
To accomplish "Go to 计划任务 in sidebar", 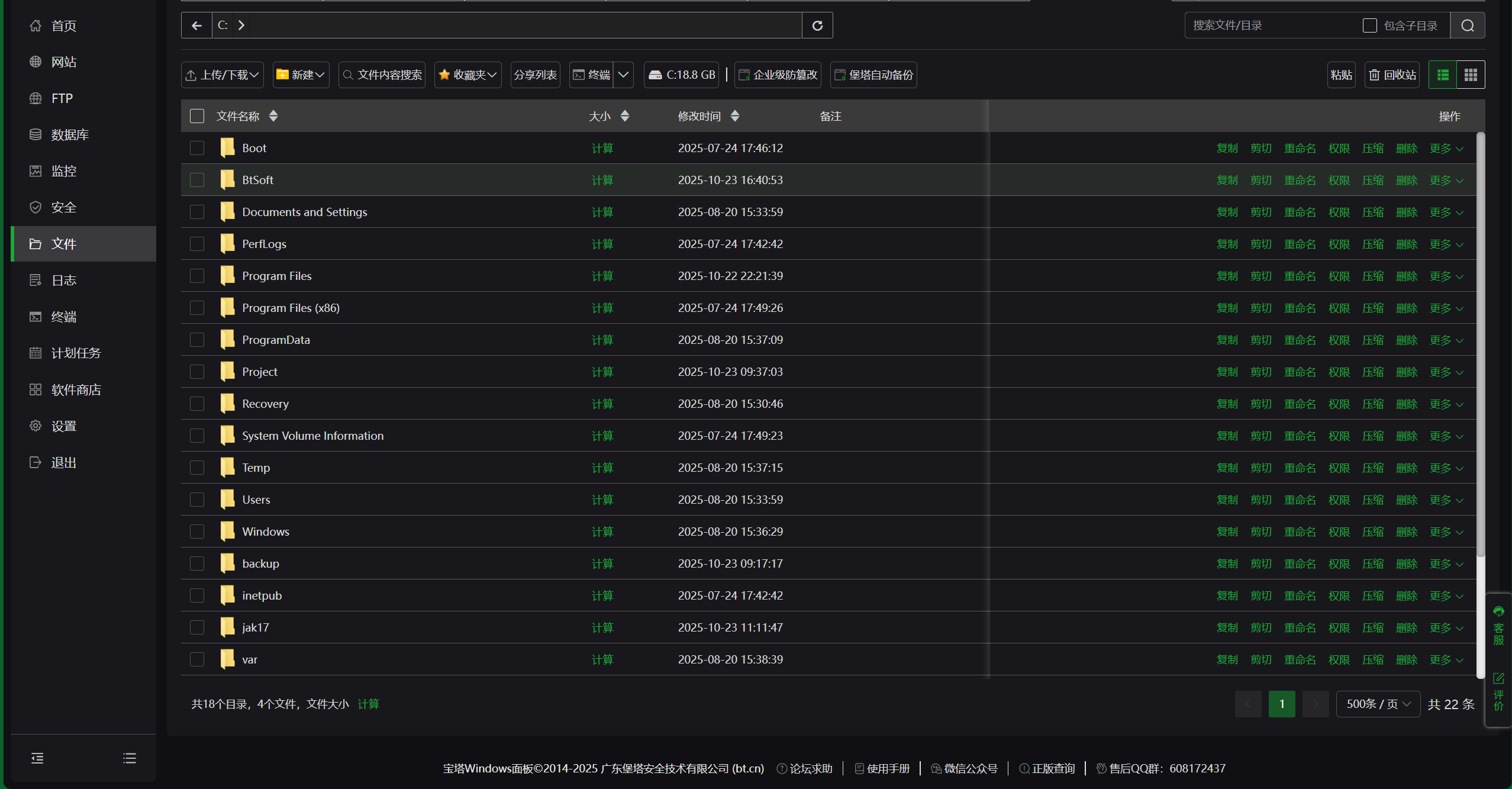I will (76, 353).
